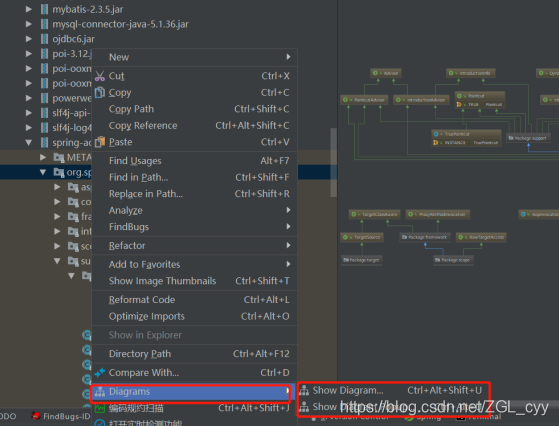
Task: Click the scissors icon beside Cut
Action: [x=100, y=76]
